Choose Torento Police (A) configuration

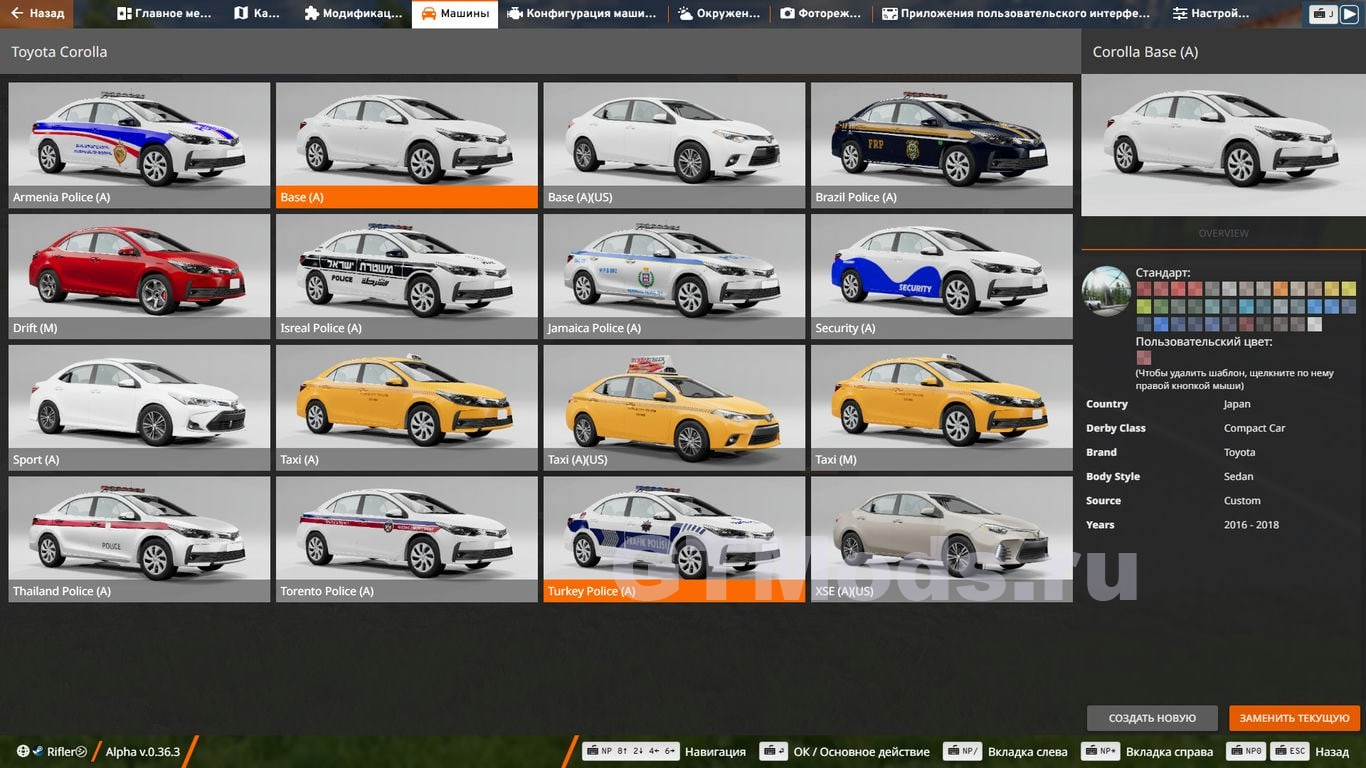point(407,539)
